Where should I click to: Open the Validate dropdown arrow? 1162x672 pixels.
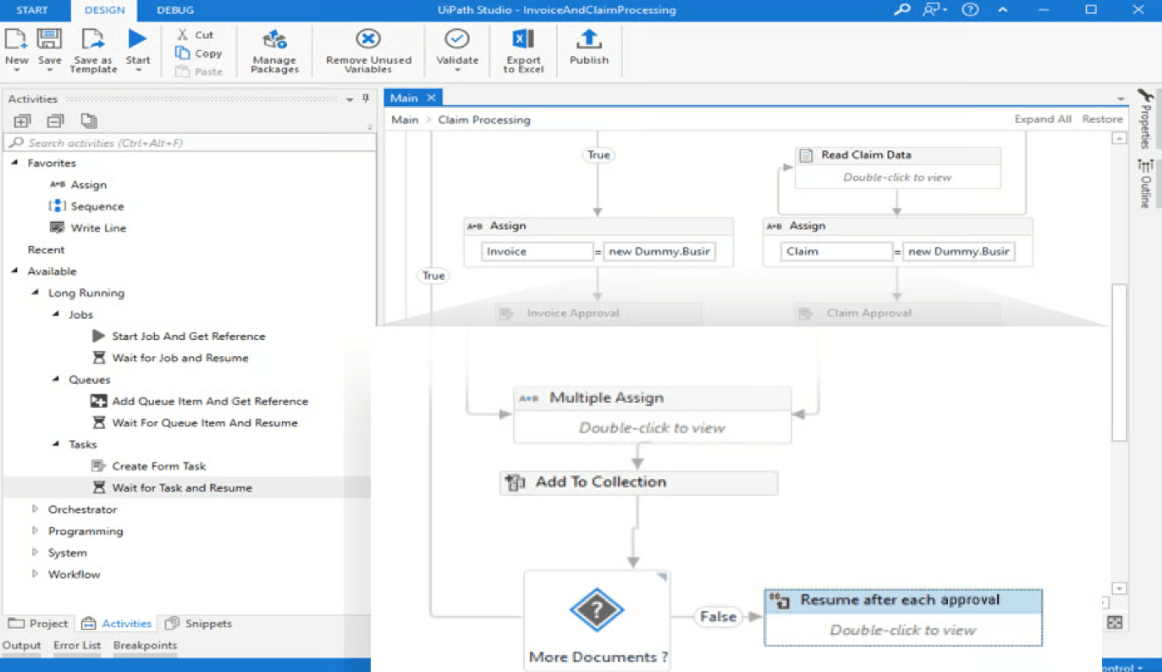point(456,71)
